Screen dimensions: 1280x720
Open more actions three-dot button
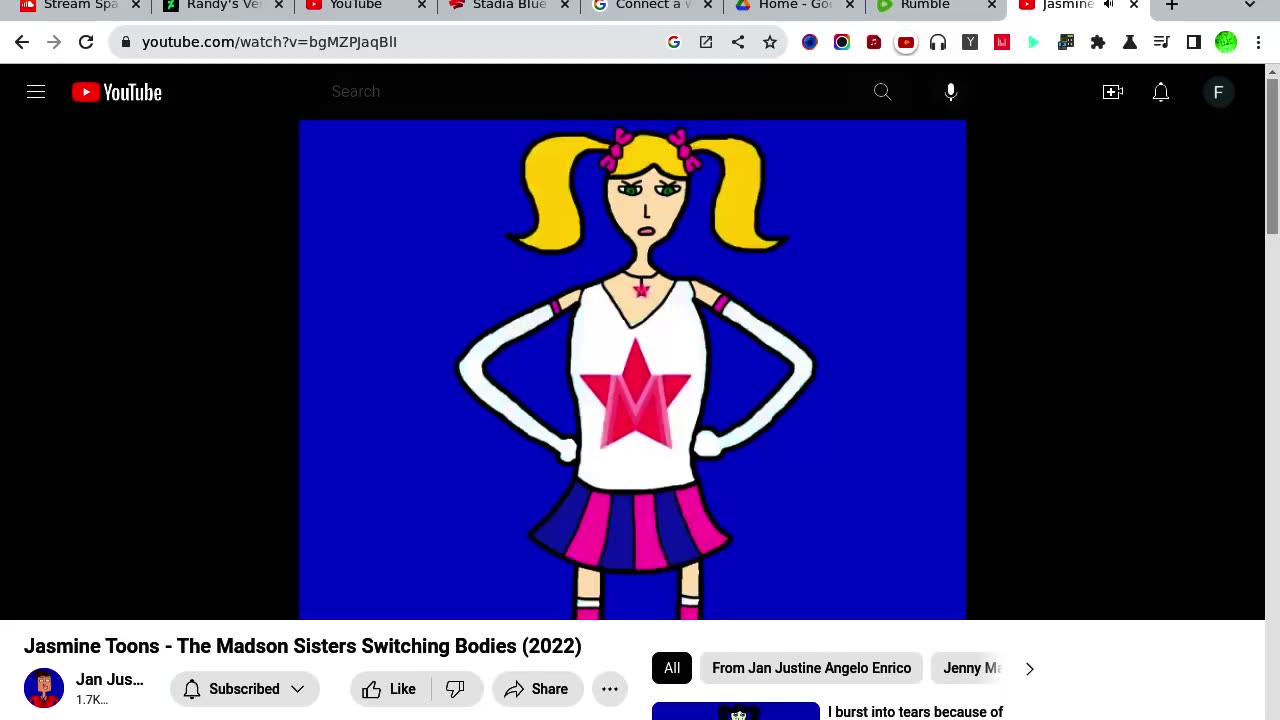610,689
